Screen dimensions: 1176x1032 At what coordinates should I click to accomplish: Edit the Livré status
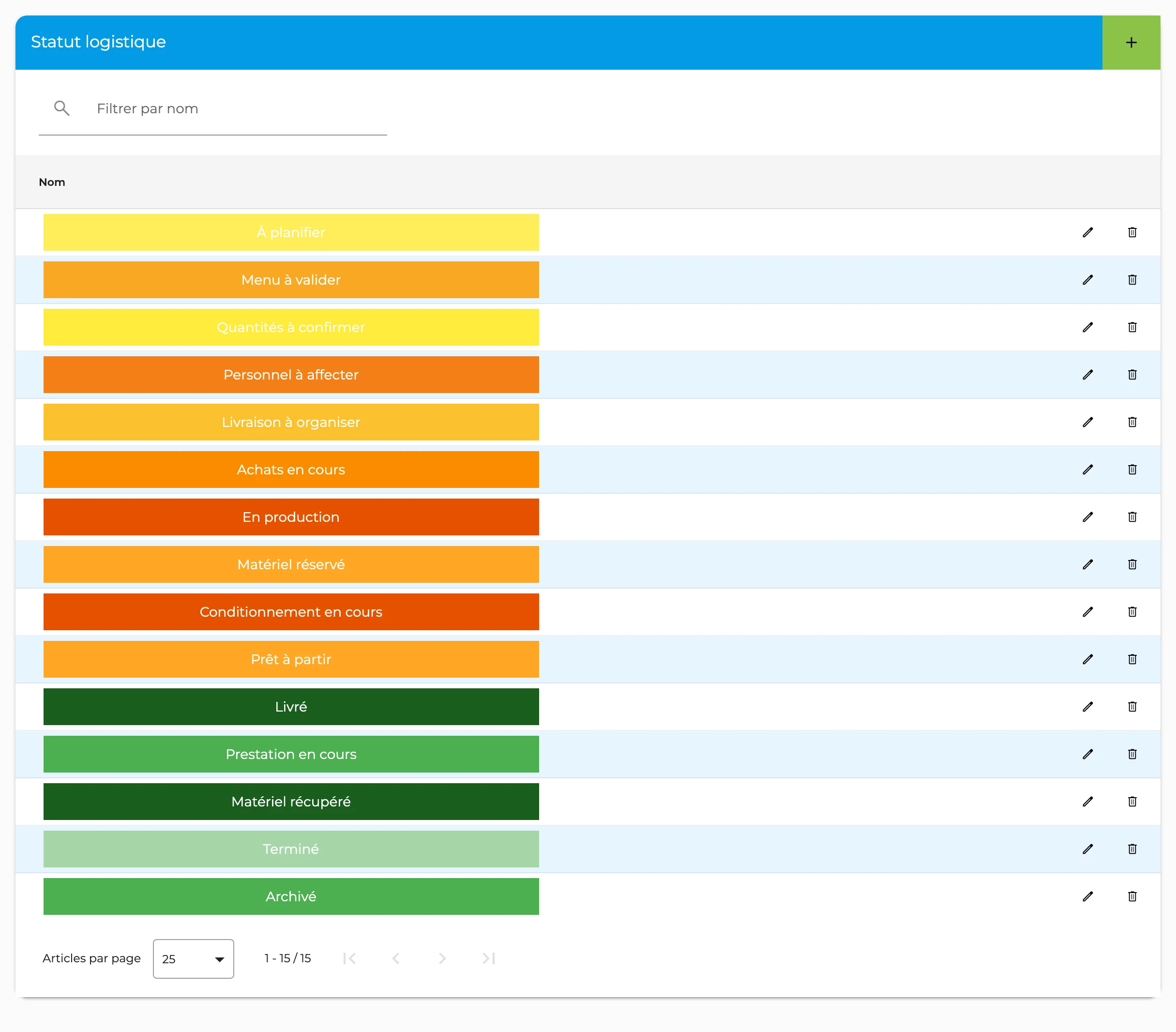(1087, 707)
